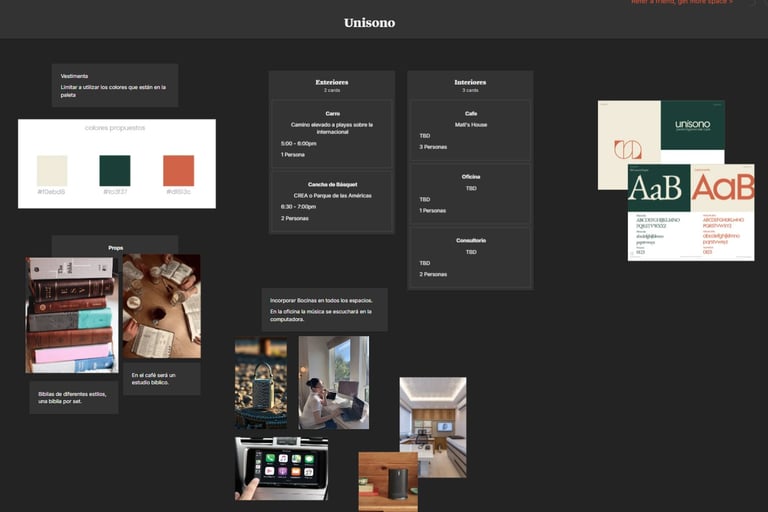
Task: Click '1 Personas' in the Oficina card
Action: (x=432, y=210)
